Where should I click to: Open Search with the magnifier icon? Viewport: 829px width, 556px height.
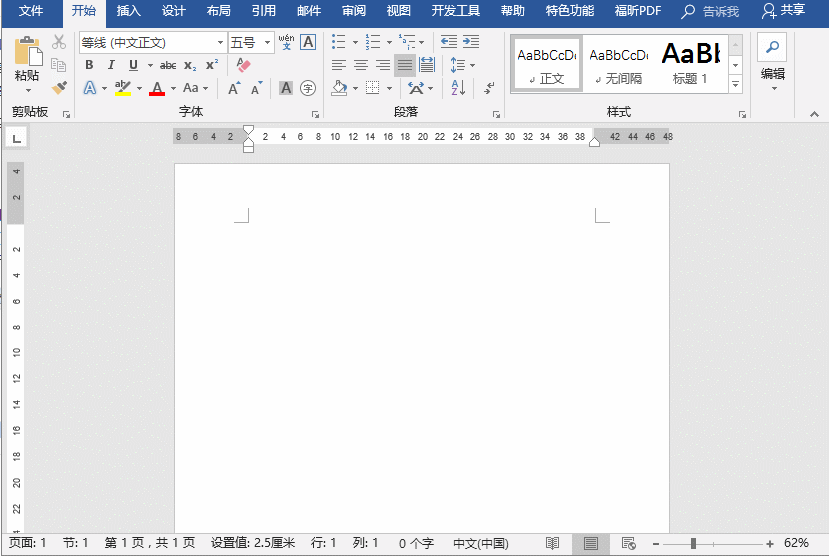point(772,46)
